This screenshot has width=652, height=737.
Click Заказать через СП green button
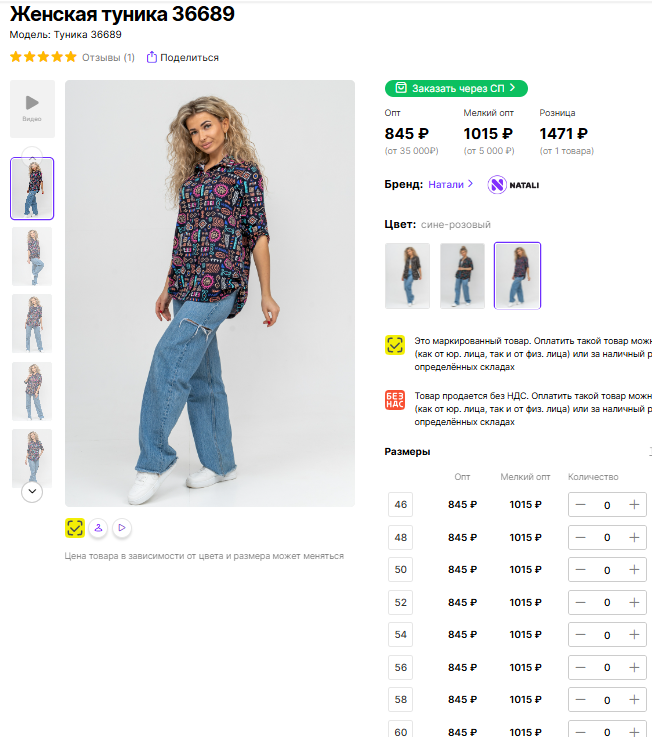[456, 88]
